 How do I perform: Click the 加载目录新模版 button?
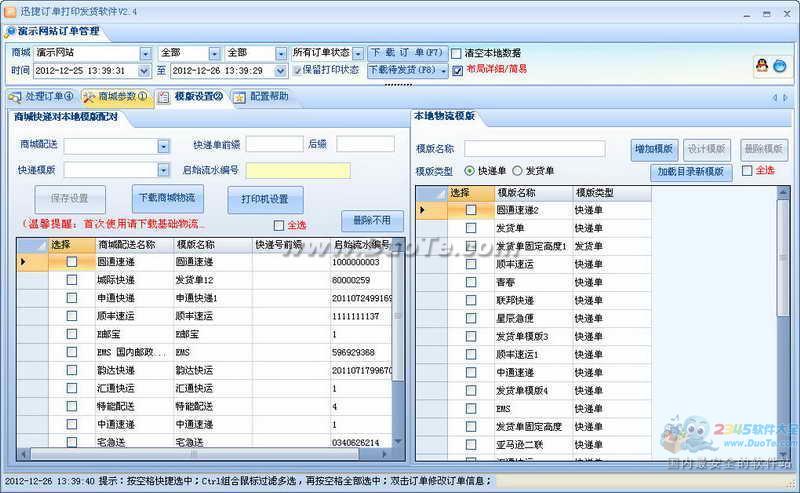point(690,172)
